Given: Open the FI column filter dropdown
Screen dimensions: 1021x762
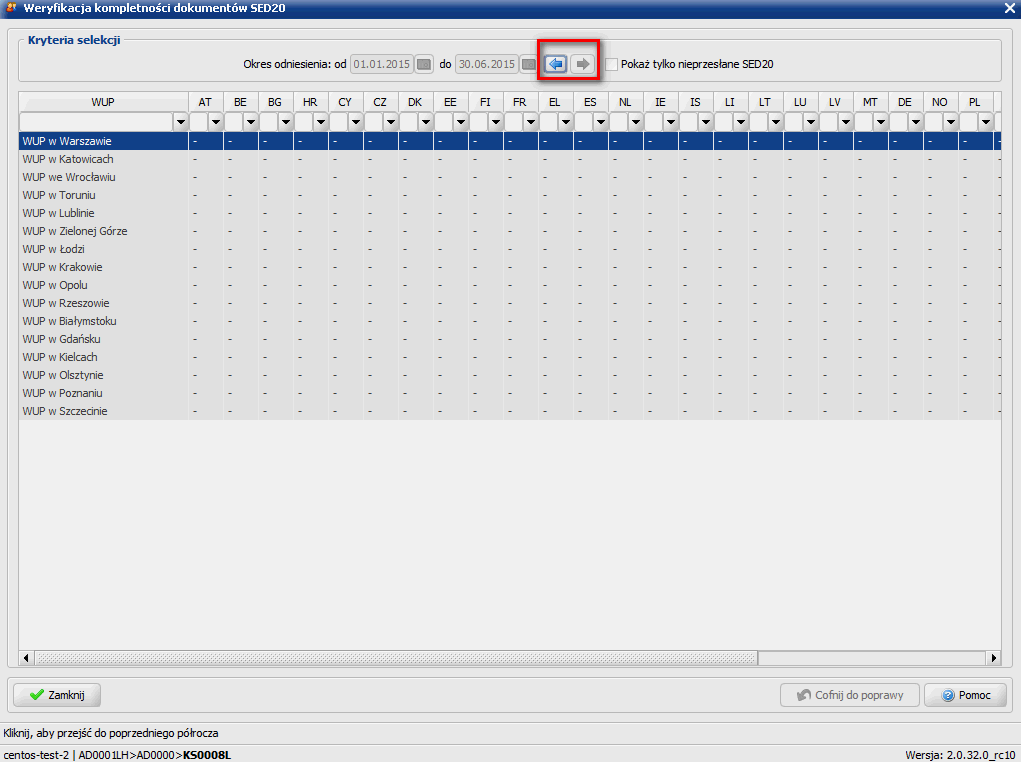Looking at the screenshot, I should pos(496,122).
